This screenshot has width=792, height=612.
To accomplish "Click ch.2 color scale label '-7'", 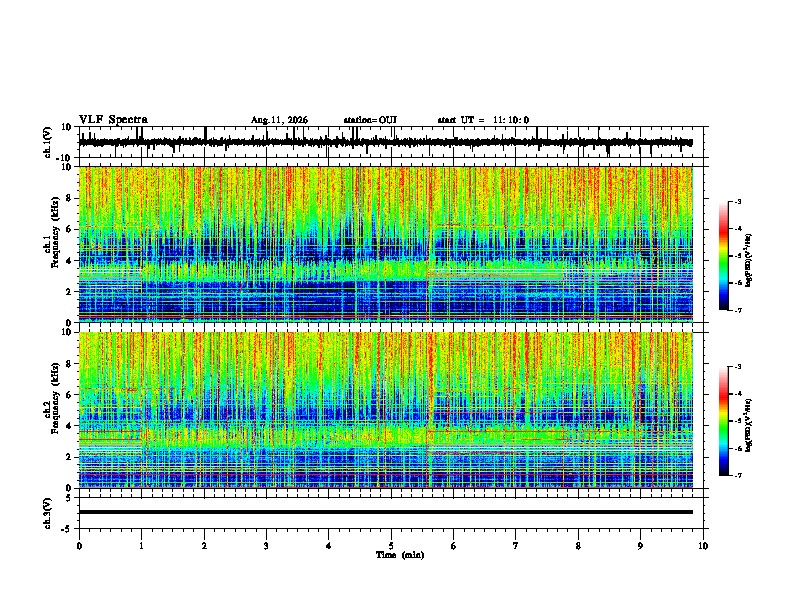I will pos(738,475).
